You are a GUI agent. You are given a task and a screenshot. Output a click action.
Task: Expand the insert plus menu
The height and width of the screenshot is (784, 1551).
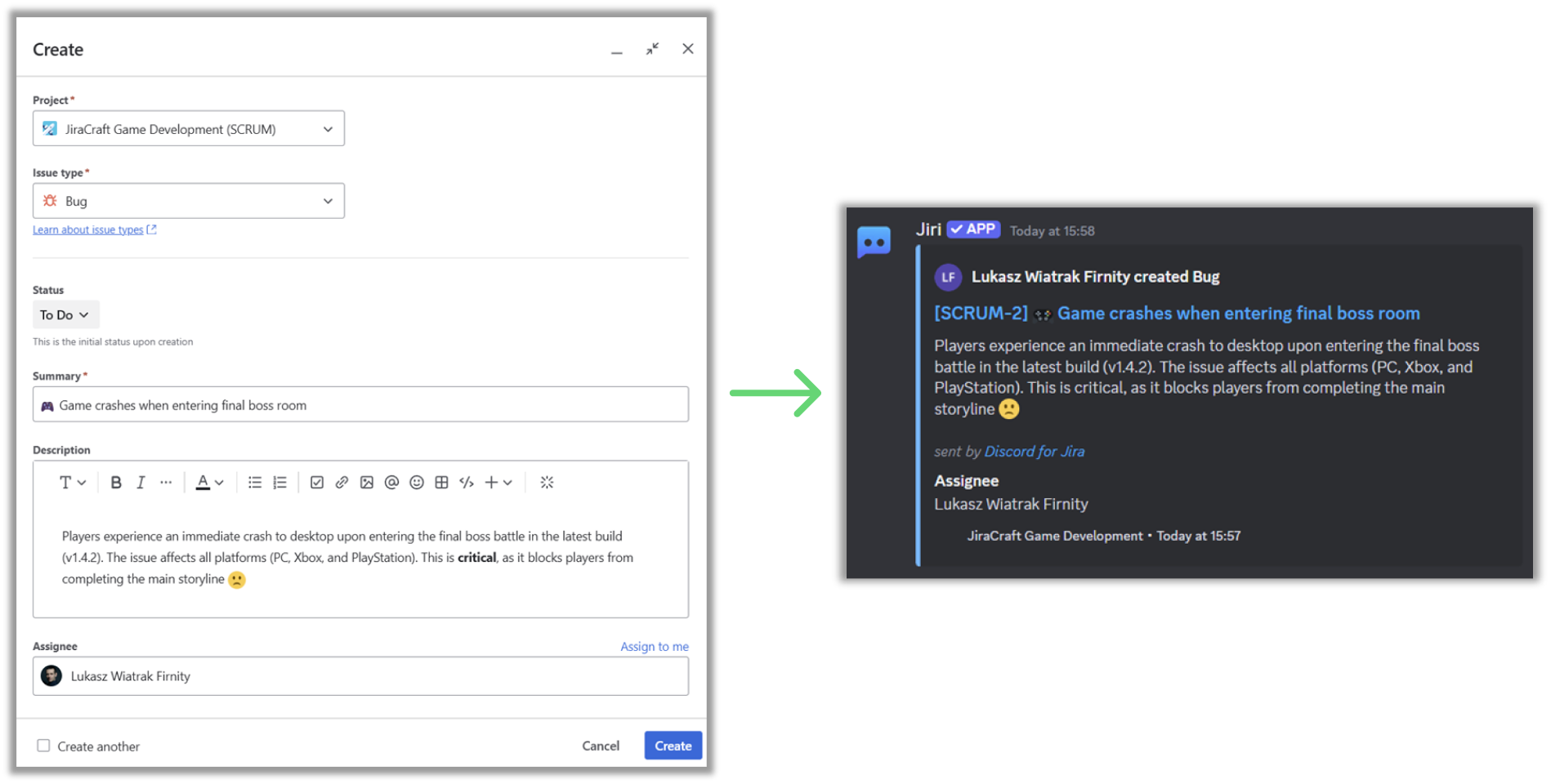(498, 483)
